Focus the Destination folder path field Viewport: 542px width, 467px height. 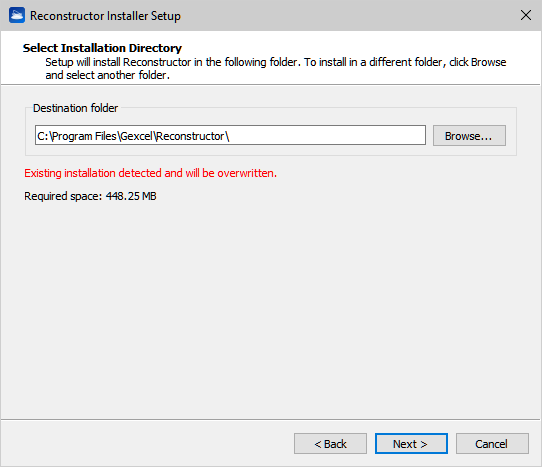click(230, 135)
